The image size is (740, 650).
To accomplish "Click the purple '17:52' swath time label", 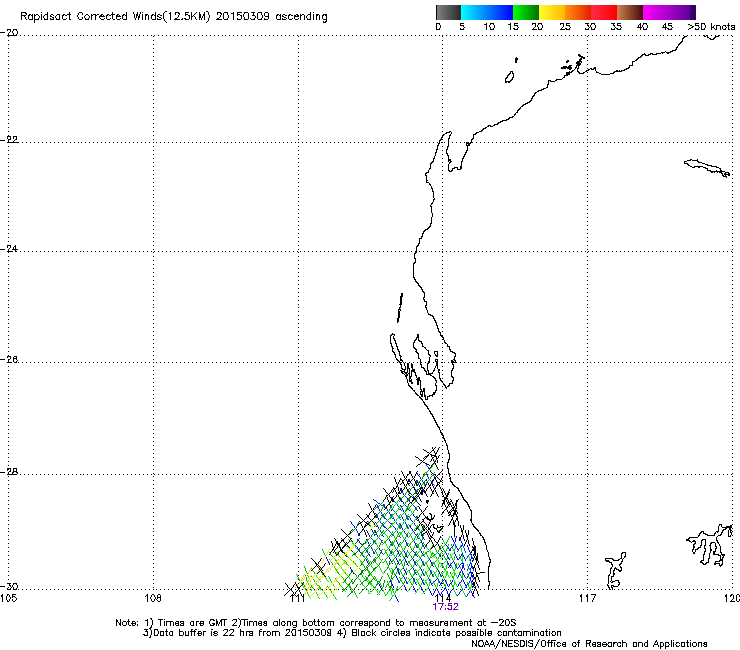I will (446, 607).
